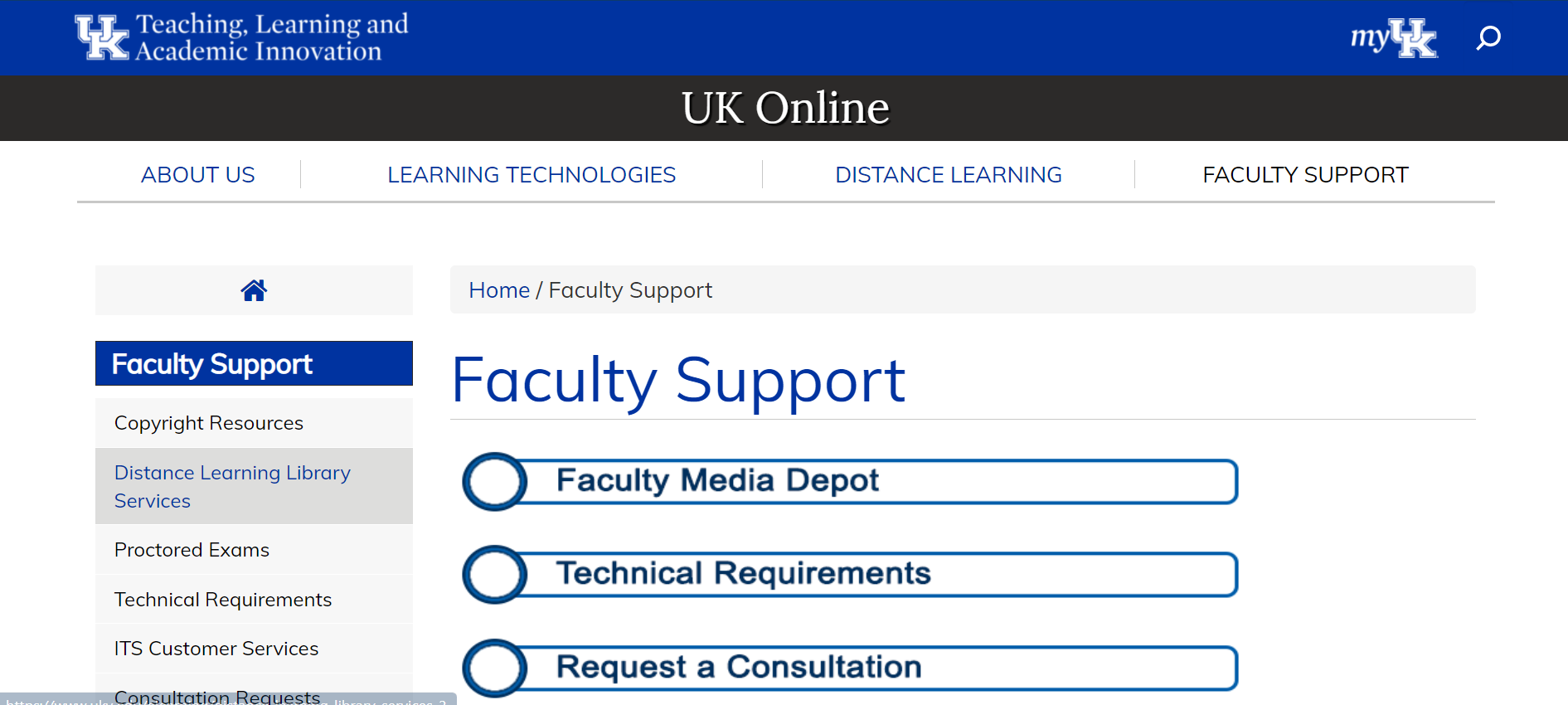The height and width of the screenshot is (705, 1568).
Task: Open the Learning Technologies menu
Action: tap(532, 175)
